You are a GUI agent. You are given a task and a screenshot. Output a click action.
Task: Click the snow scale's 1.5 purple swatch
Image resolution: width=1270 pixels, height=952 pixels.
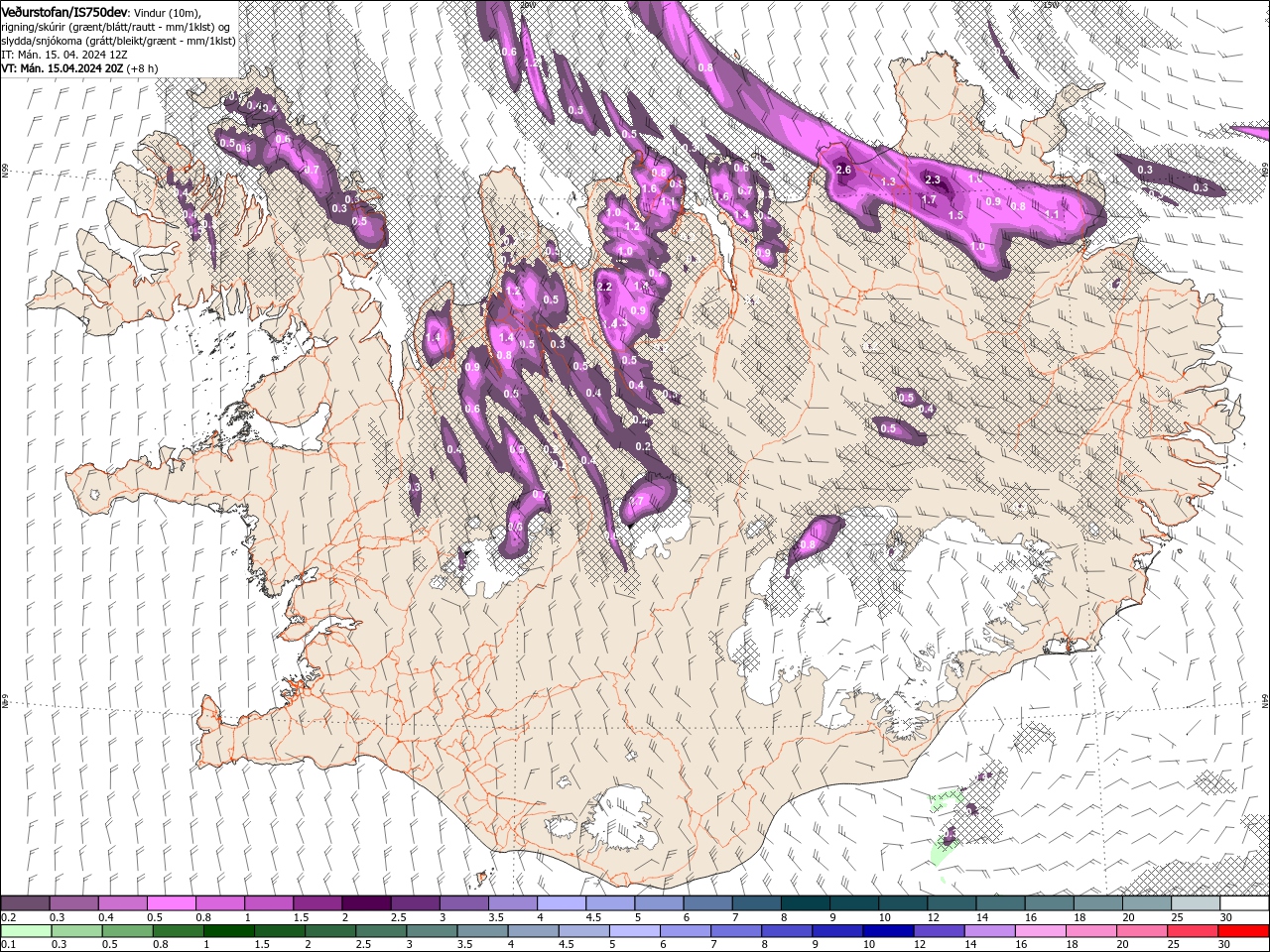click(317, 903)
